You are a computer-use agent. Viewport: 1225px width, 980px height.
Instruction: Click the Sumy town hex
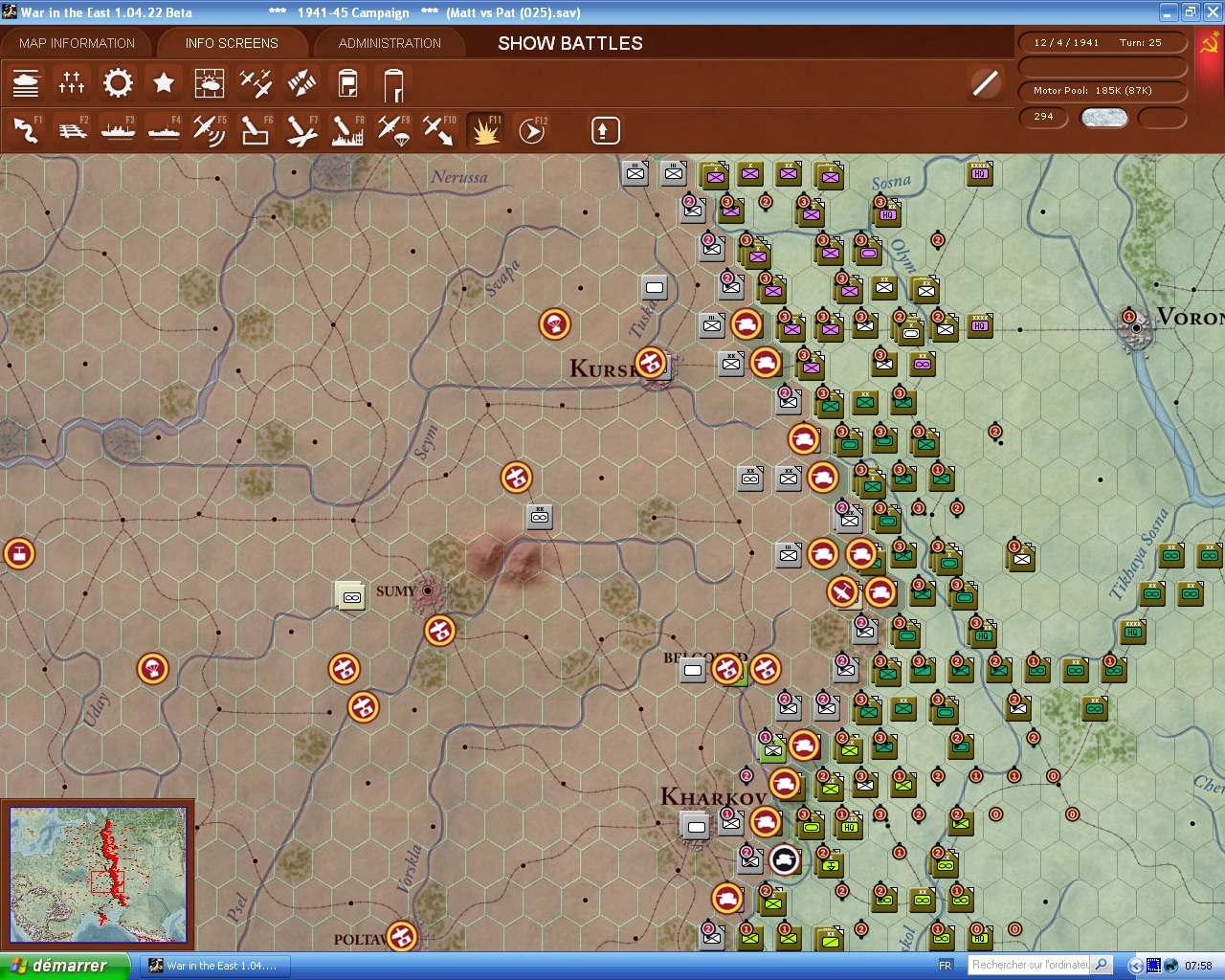[x=428, y=590]
